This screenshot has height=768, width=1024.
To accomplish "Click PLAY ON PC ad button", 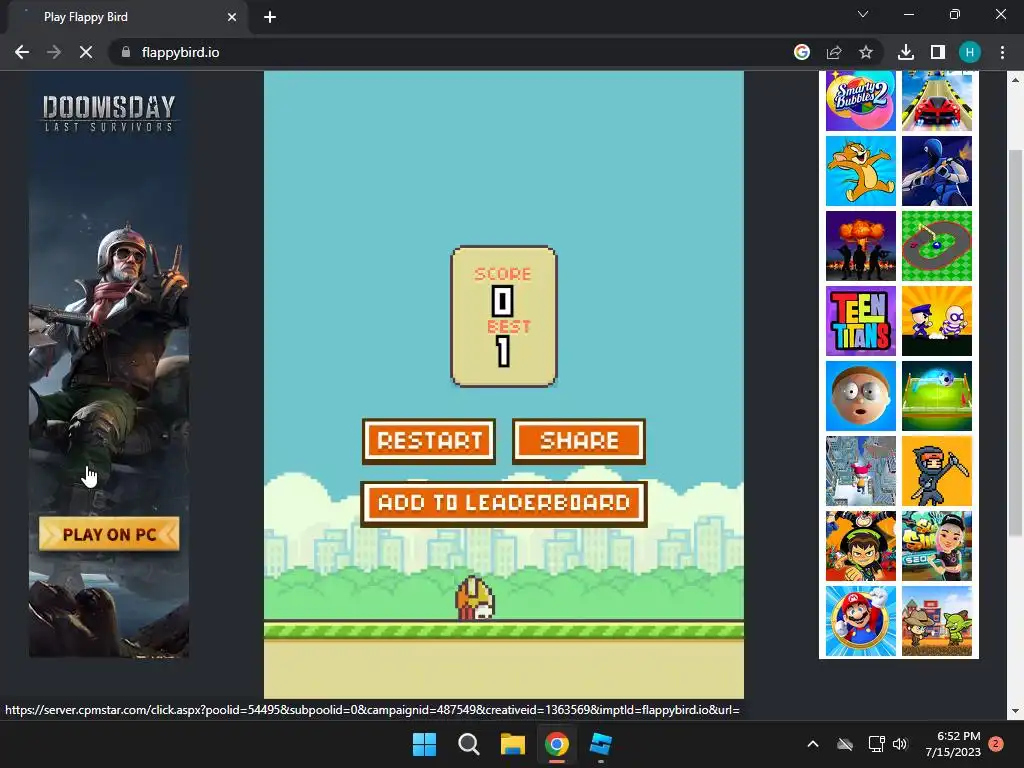I will click(109, 534).
